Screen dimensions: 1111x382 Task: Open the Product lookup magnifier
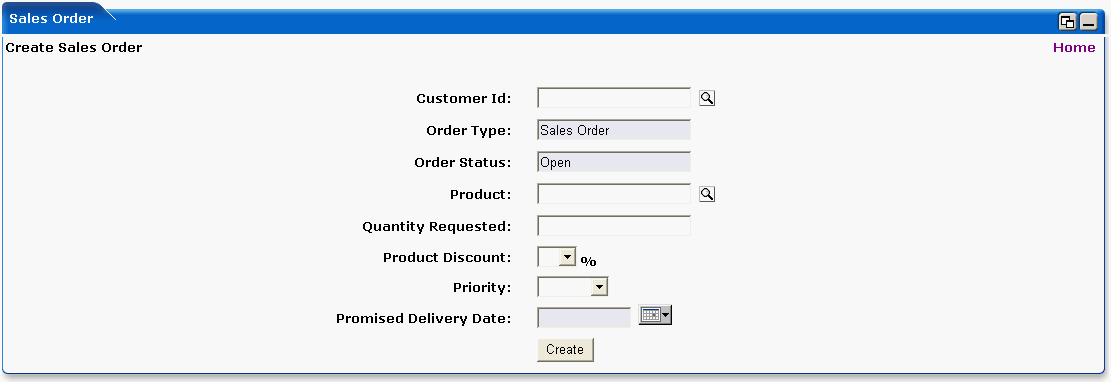tap(706, 193)
